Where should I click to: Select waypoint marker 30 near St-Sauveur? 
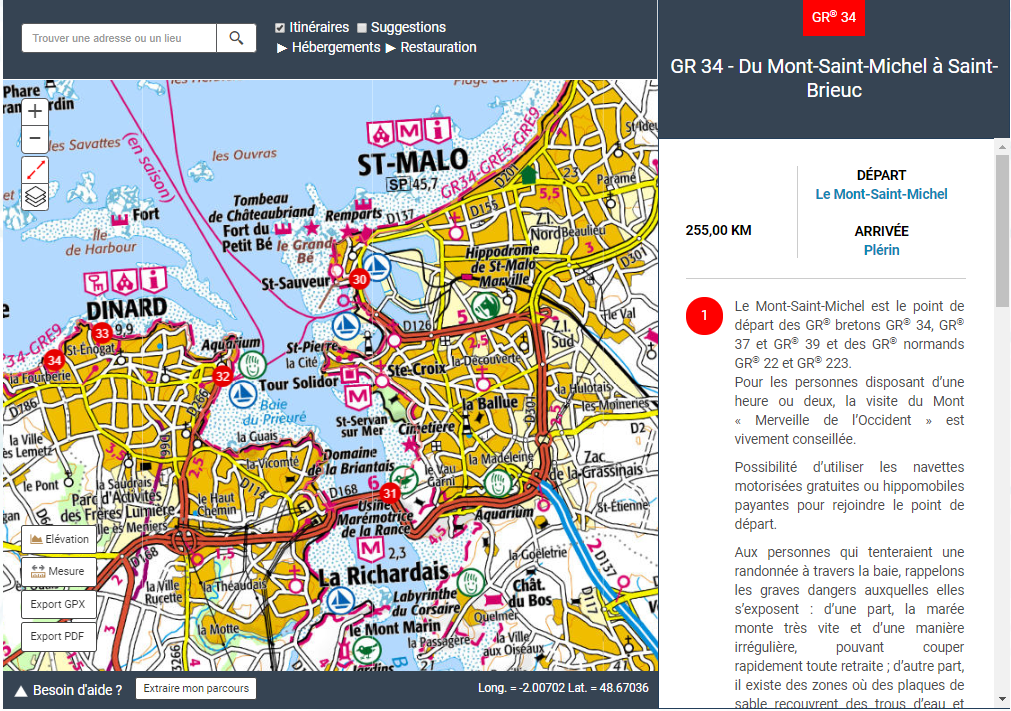pyautogui.click(x=359, y=279)
